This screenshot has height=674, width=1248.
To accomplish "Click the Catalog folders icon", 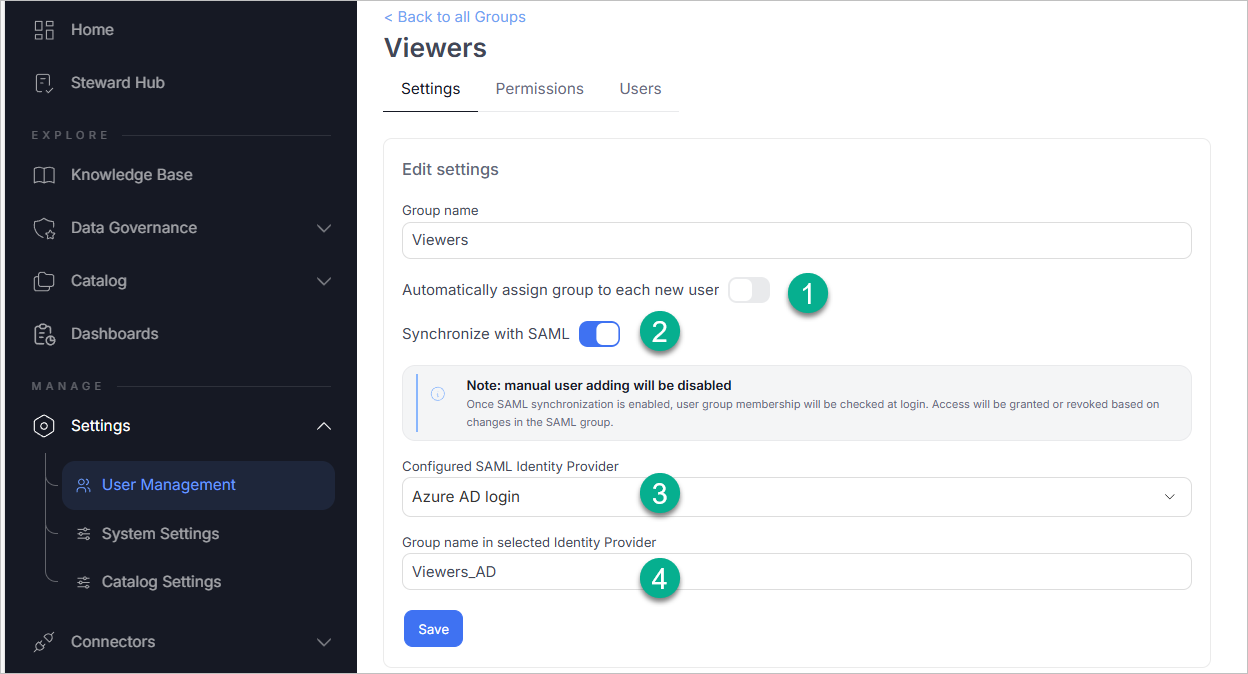I will [x=44, y=281].
